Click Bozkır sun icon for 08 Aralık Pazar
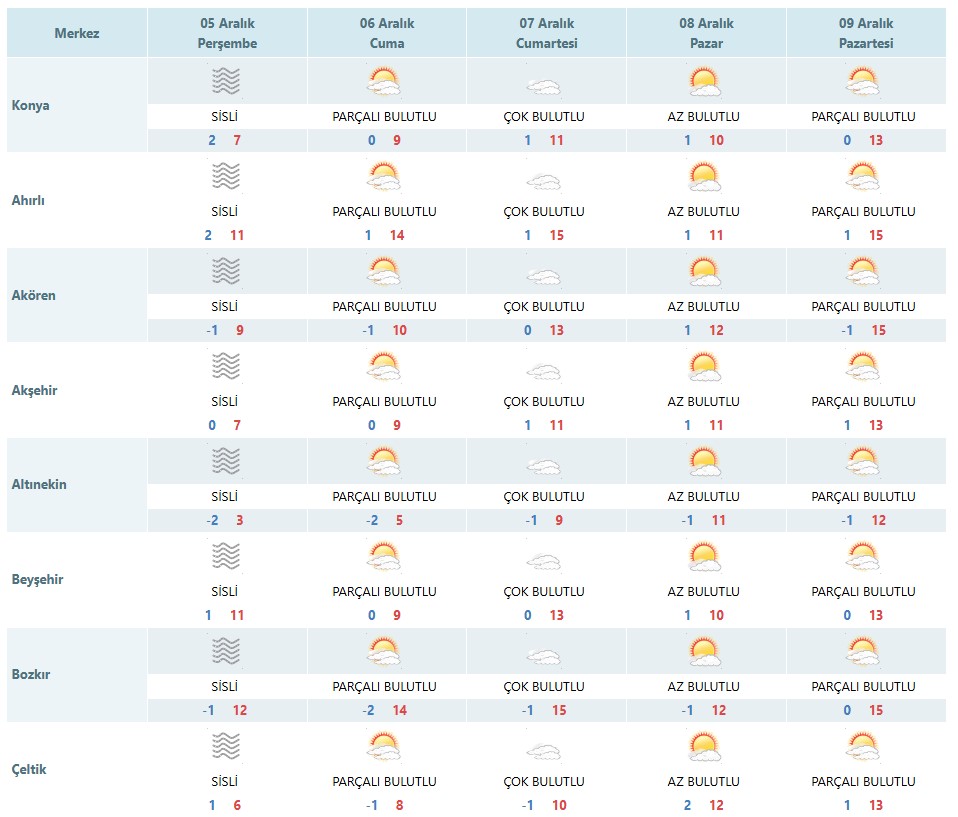Image resolution: width=958 pixels, height=817 pixels. 704,652
